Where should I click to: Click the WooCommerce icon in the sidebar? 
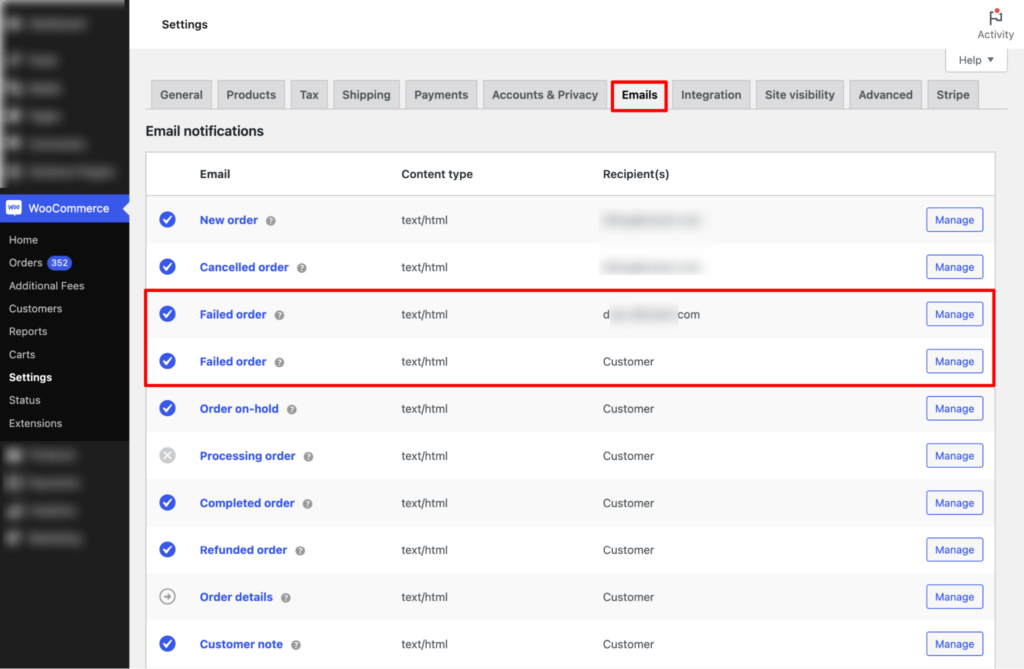pyautogui.click(x=14, y=208)
